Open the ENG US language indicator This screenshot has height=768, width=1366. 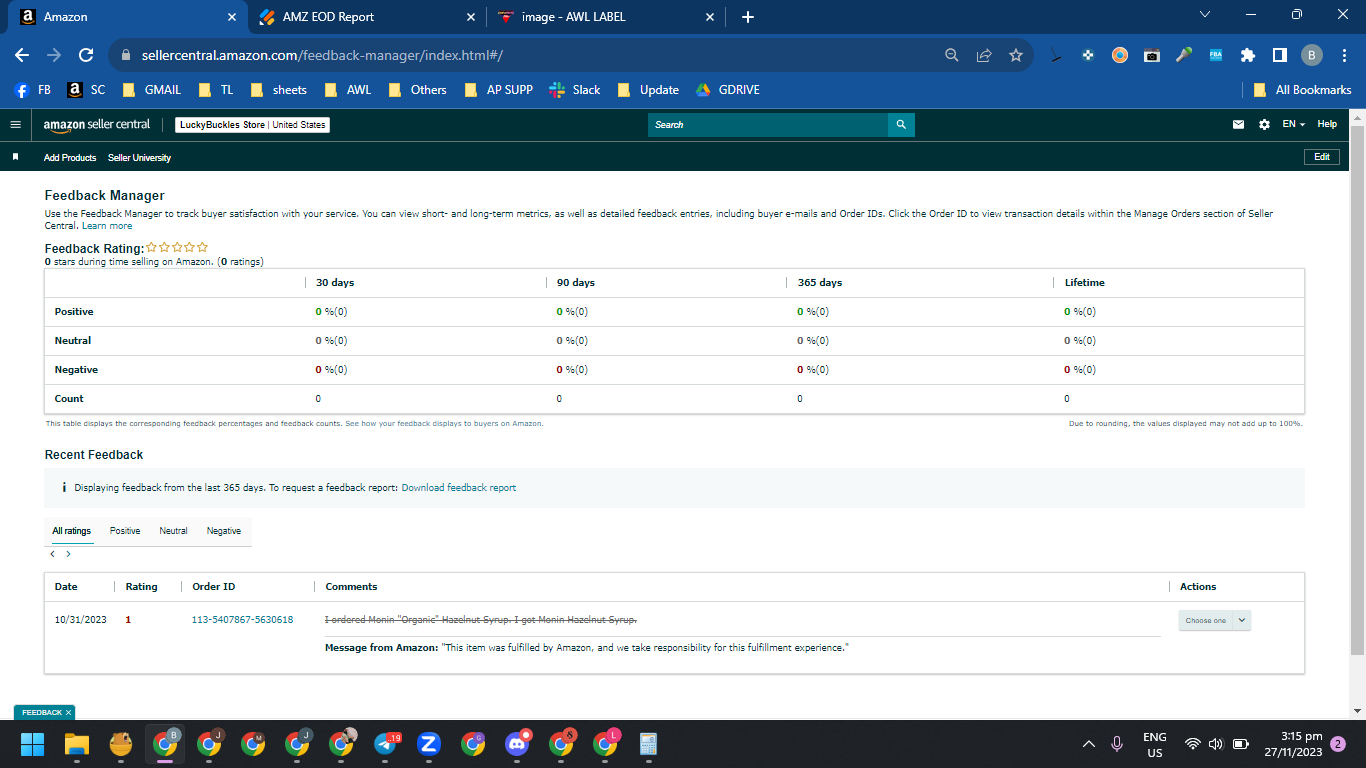click(1154, 744)
